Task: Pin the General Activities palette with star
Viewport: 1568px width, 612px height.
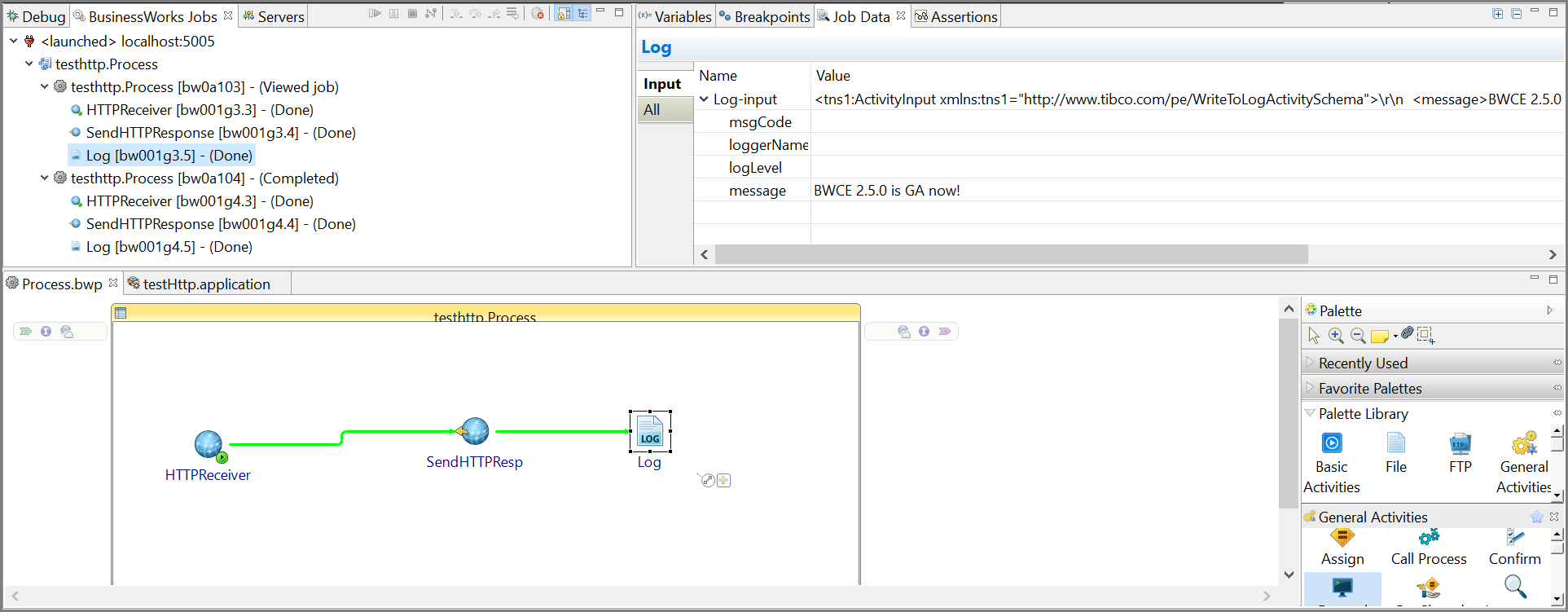Action: click(1536, 517)
